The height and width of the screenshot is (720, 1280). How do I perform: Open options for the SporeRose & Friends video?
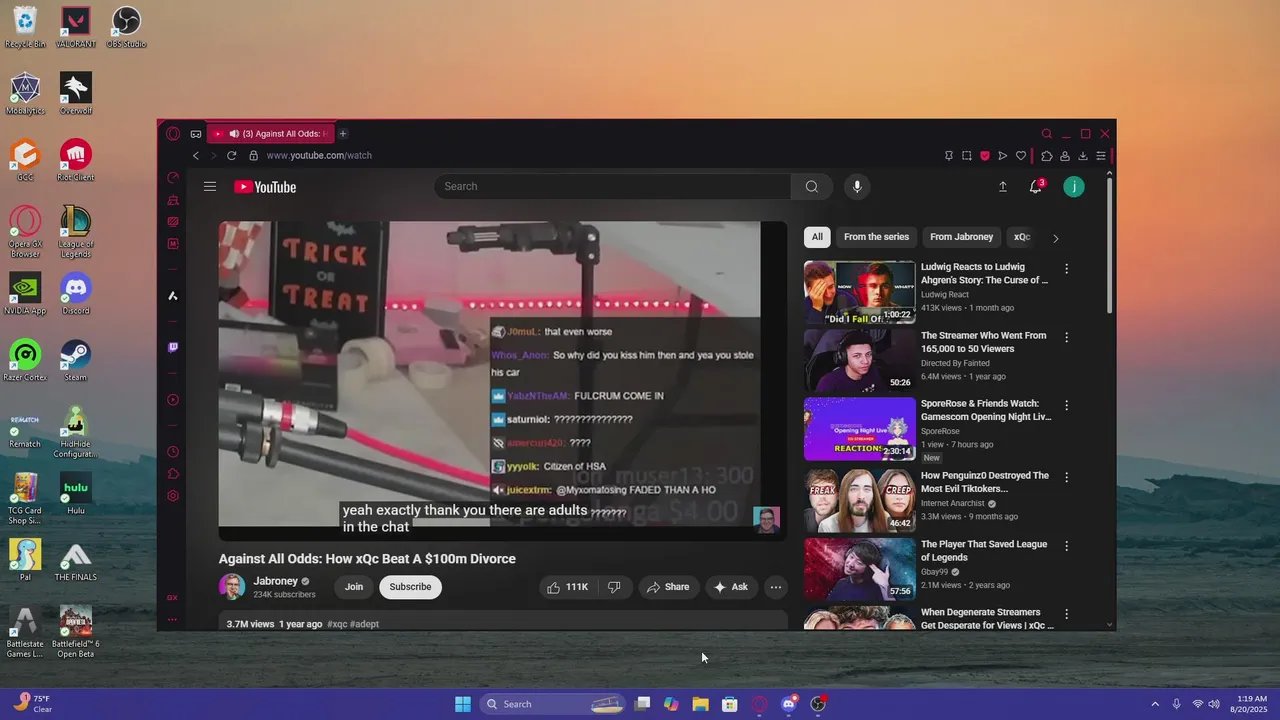1066,406
